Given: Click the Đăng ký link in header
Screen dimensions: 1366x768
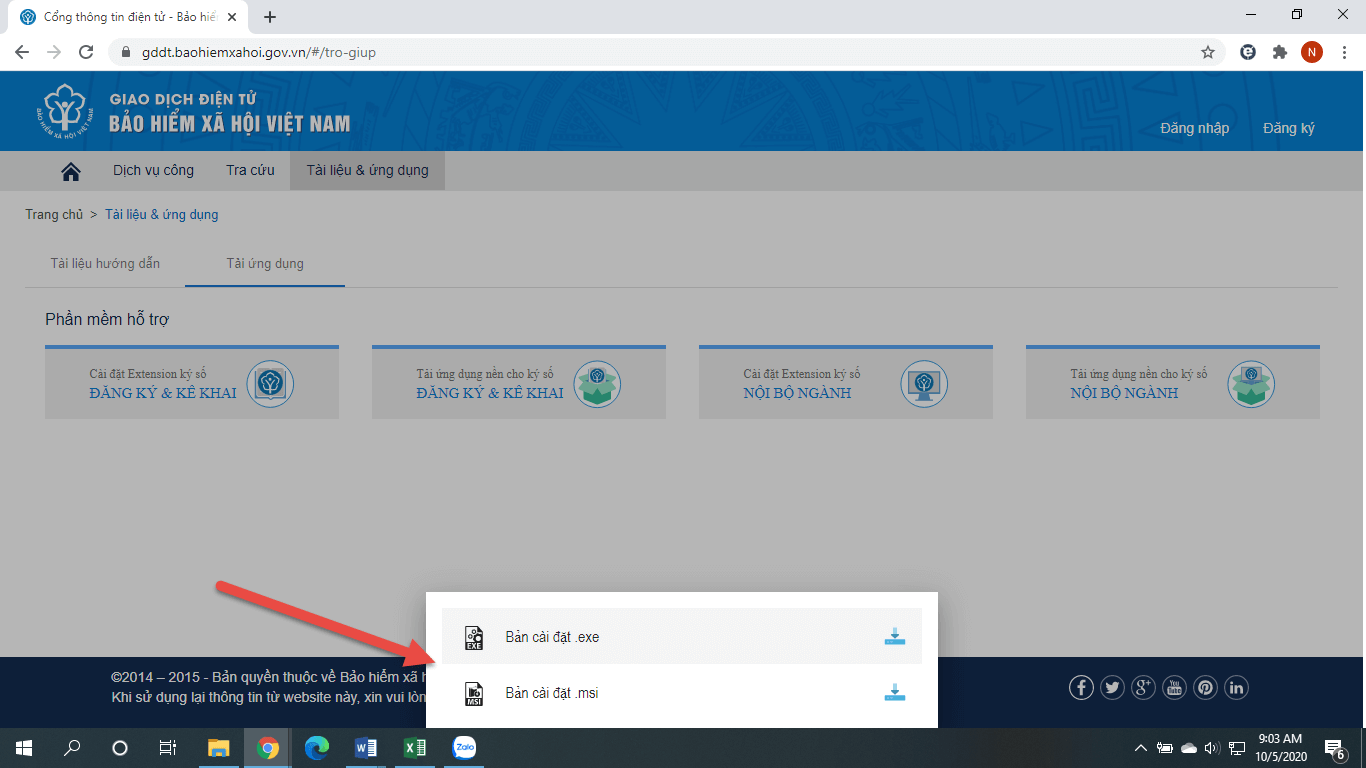Looking at the screenshot, I should pos(1288,128).
